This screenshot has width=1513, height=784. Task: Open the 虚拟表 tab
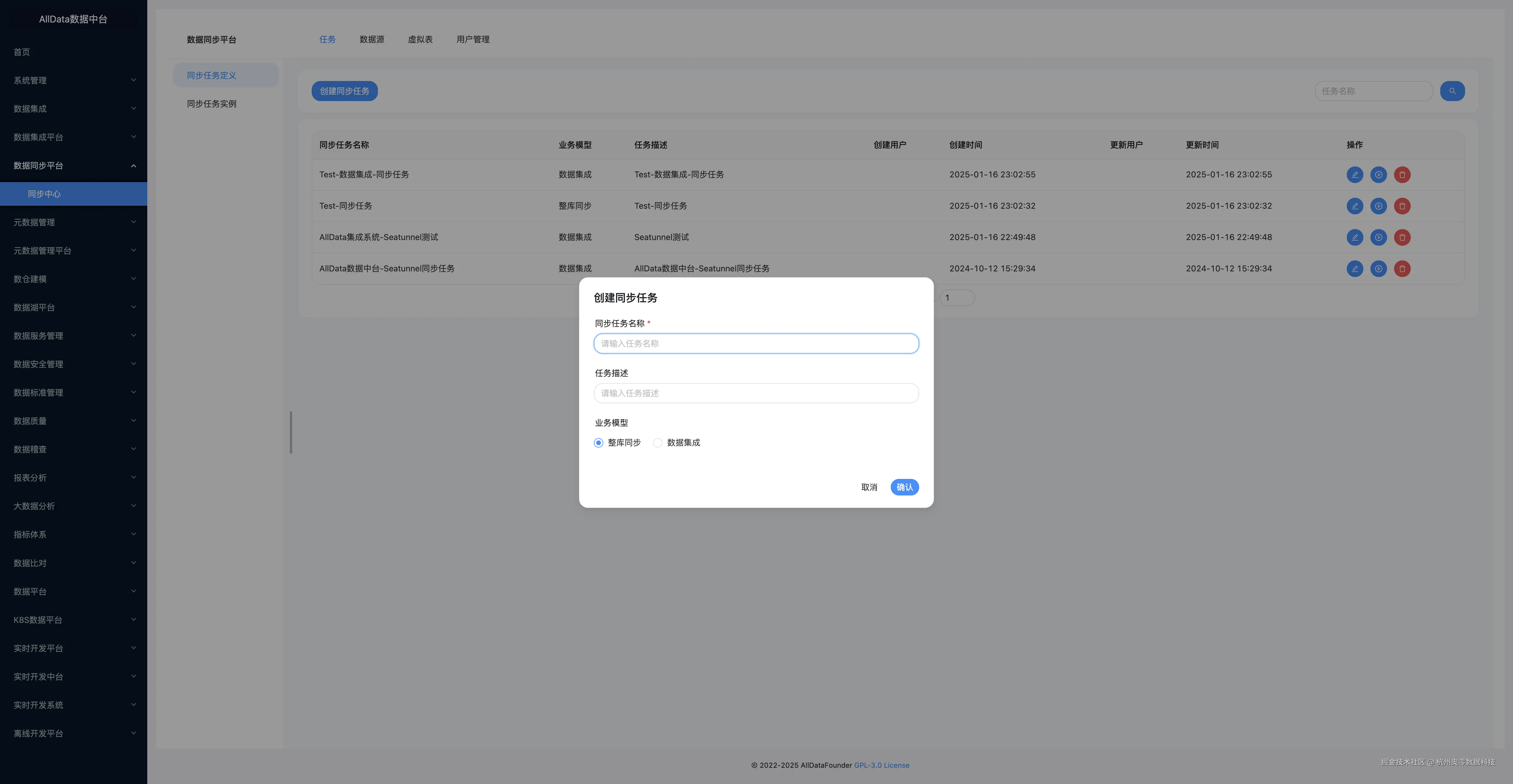pyautogui.click(x=420, y=39)
